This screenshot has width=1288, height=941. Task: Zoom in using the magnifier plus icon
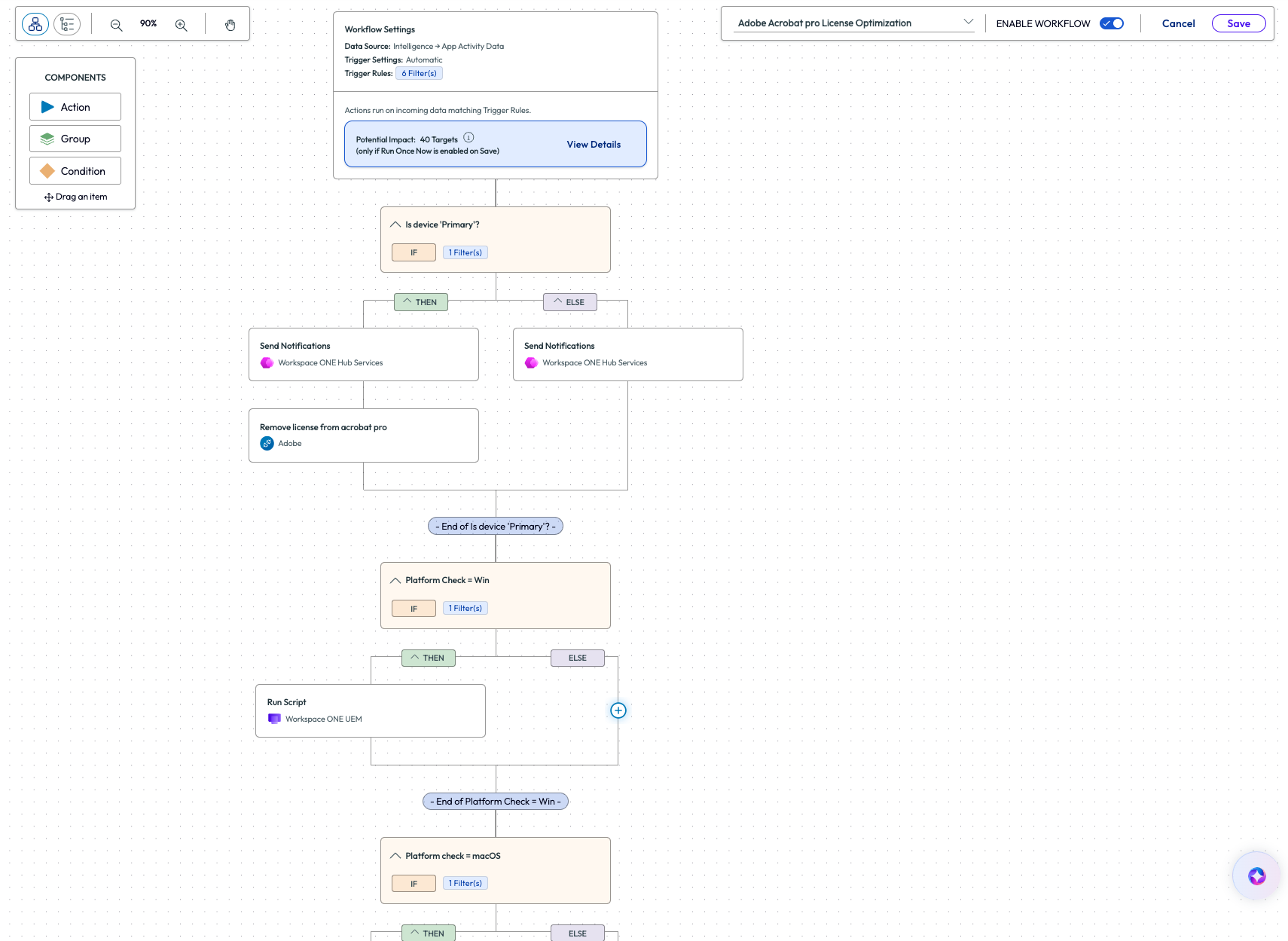(x=181, y=25)
